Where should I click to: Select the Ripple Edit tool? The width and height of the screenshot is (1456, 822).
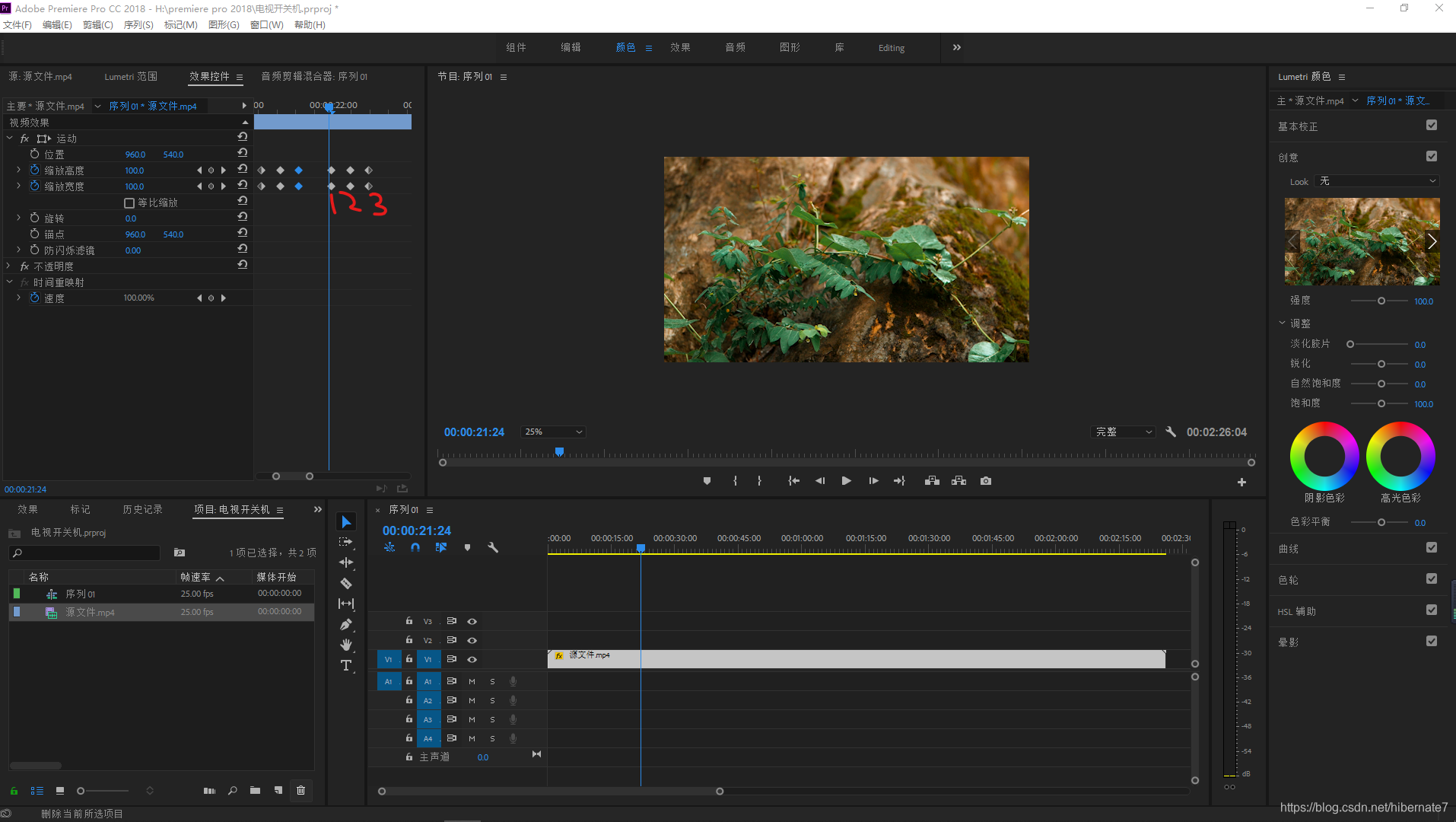tap(346, 562)
